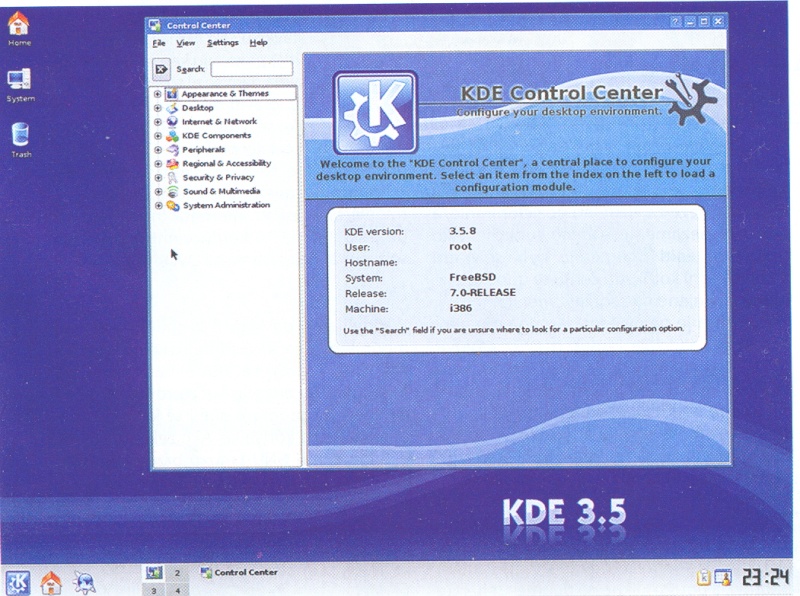Screen dimensions: 800x596
Task: Click the System Administration icon
Action: pos(173,205)
